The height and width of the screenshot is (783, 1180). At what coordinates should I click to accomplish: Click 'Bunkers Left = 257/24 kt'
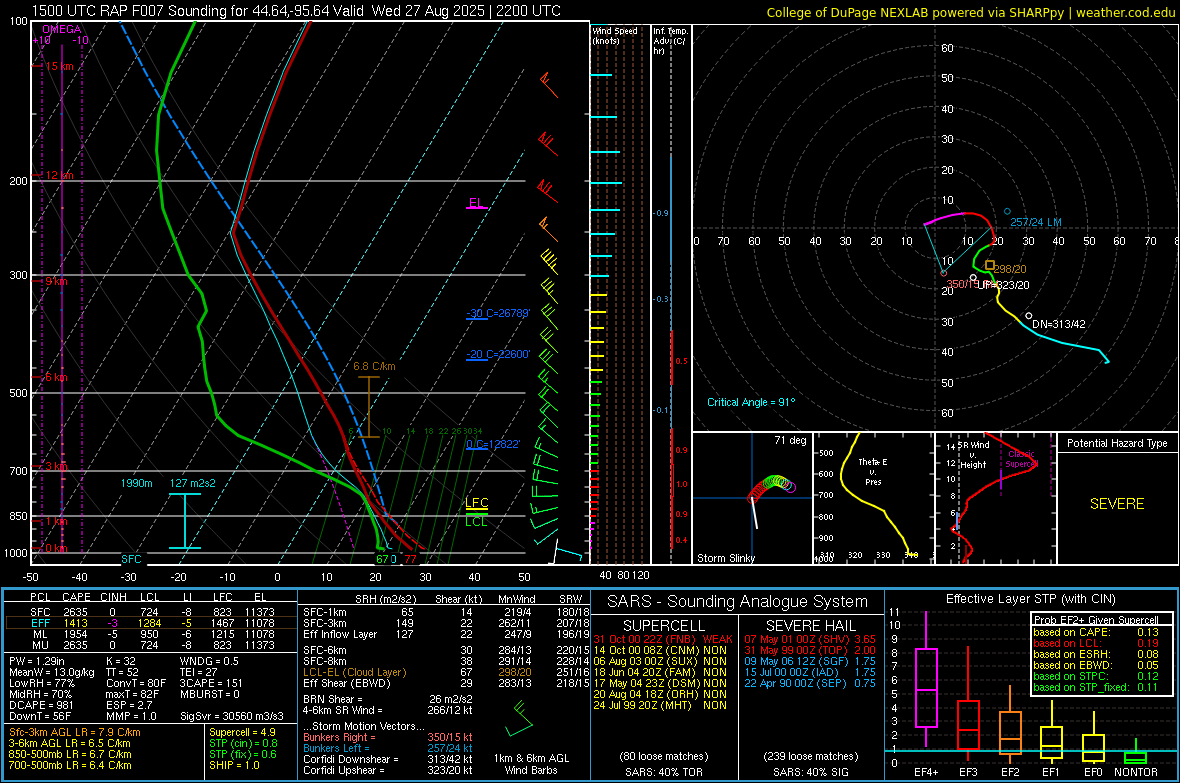click(x=388, y=748)
